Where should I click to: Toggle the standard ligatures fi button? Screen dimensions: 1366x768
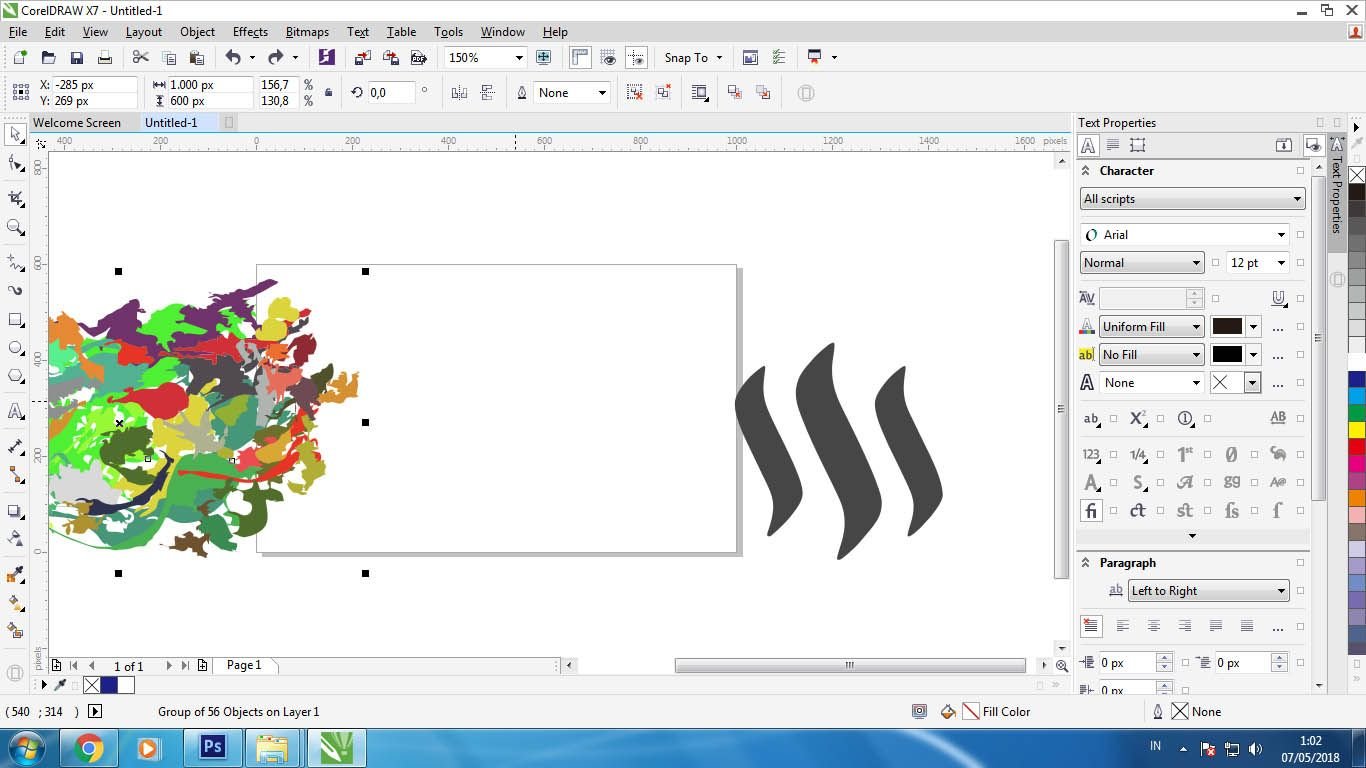click(1091, 511)
